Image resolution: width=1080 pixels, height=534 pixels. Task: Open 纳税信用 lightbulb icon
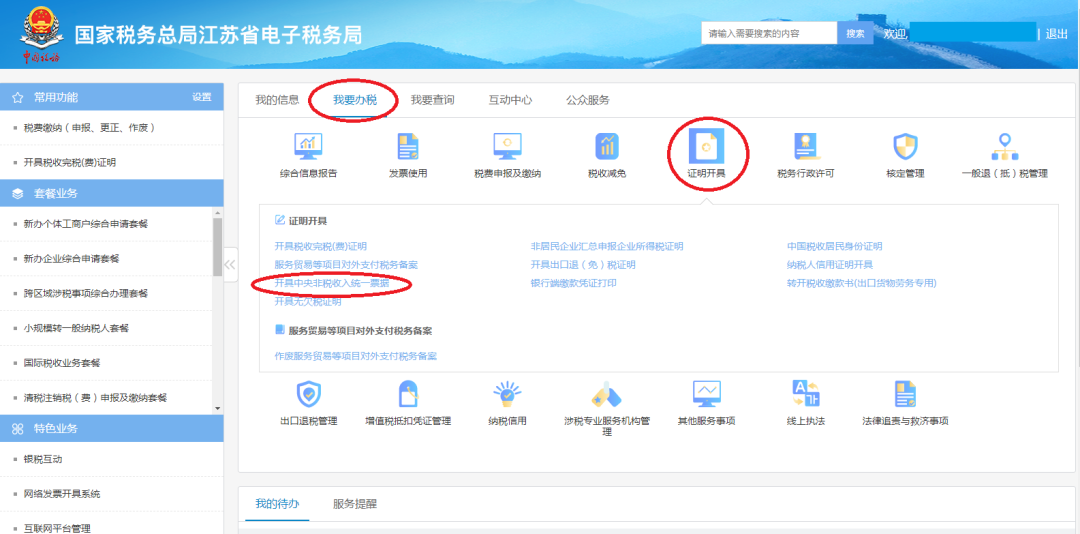tap(507, 394)
